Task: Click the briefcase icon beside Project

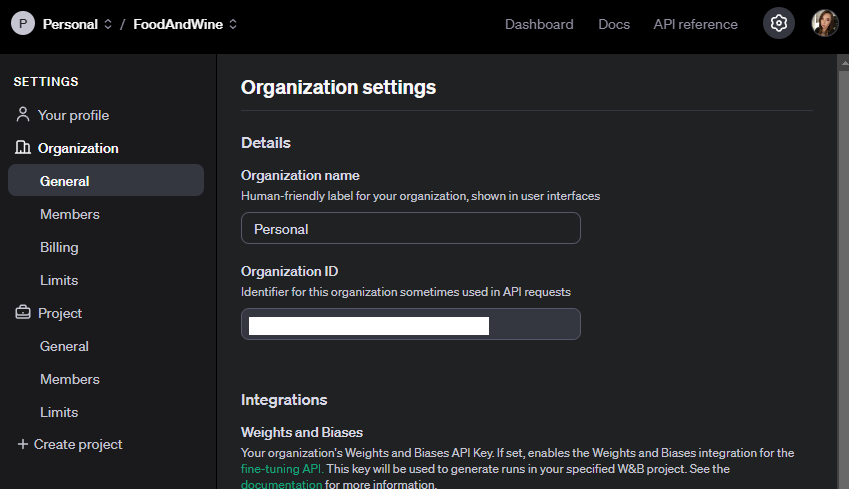Action: tap(23, 312)
